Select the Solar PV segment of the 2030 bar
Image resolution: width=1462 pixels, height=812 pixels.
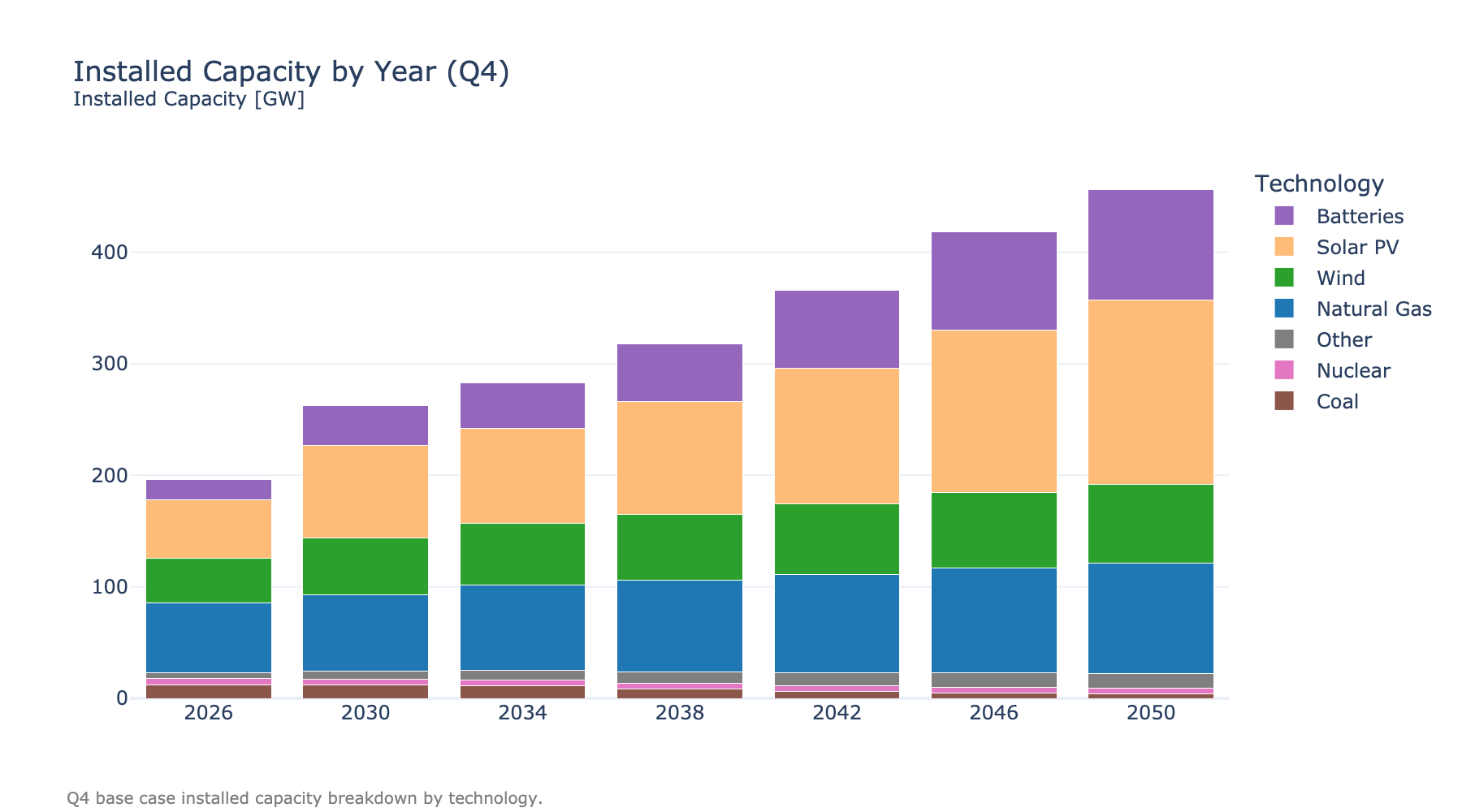pyautogui.click(x=365, y=491)
